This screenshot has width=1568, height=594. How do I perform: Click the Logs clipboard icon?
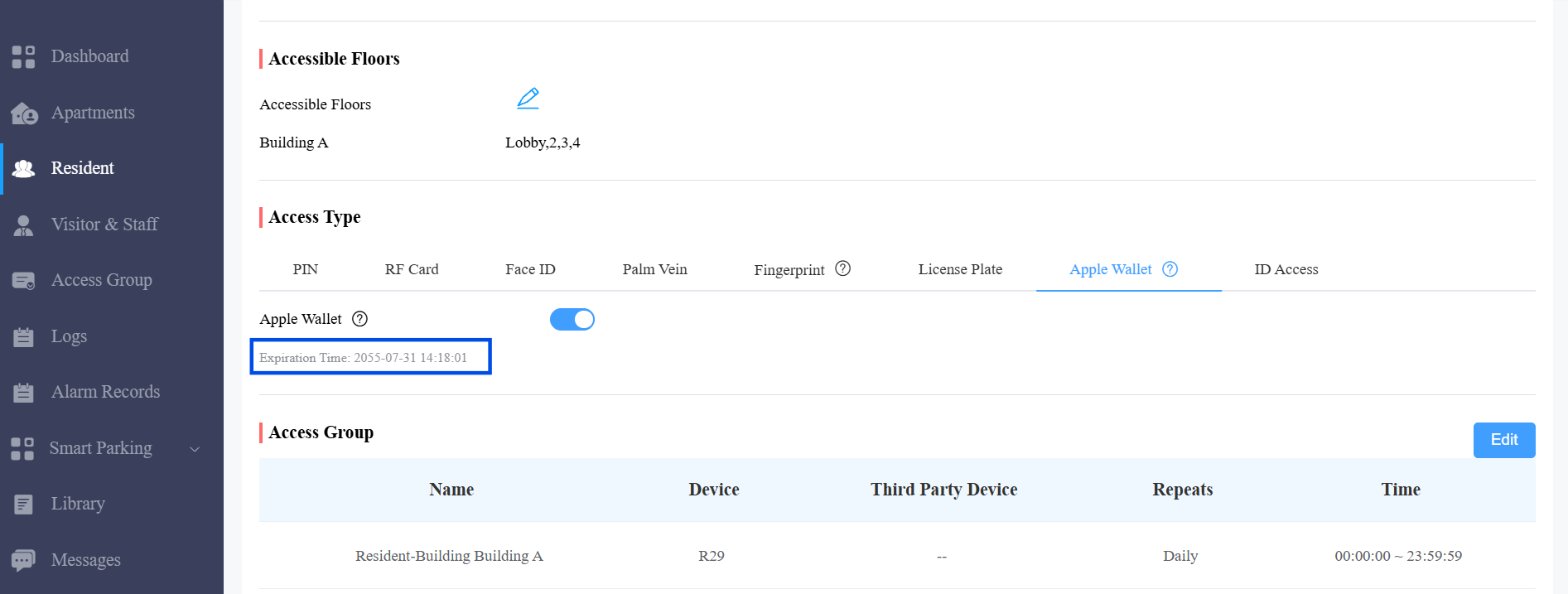[23, 336]
